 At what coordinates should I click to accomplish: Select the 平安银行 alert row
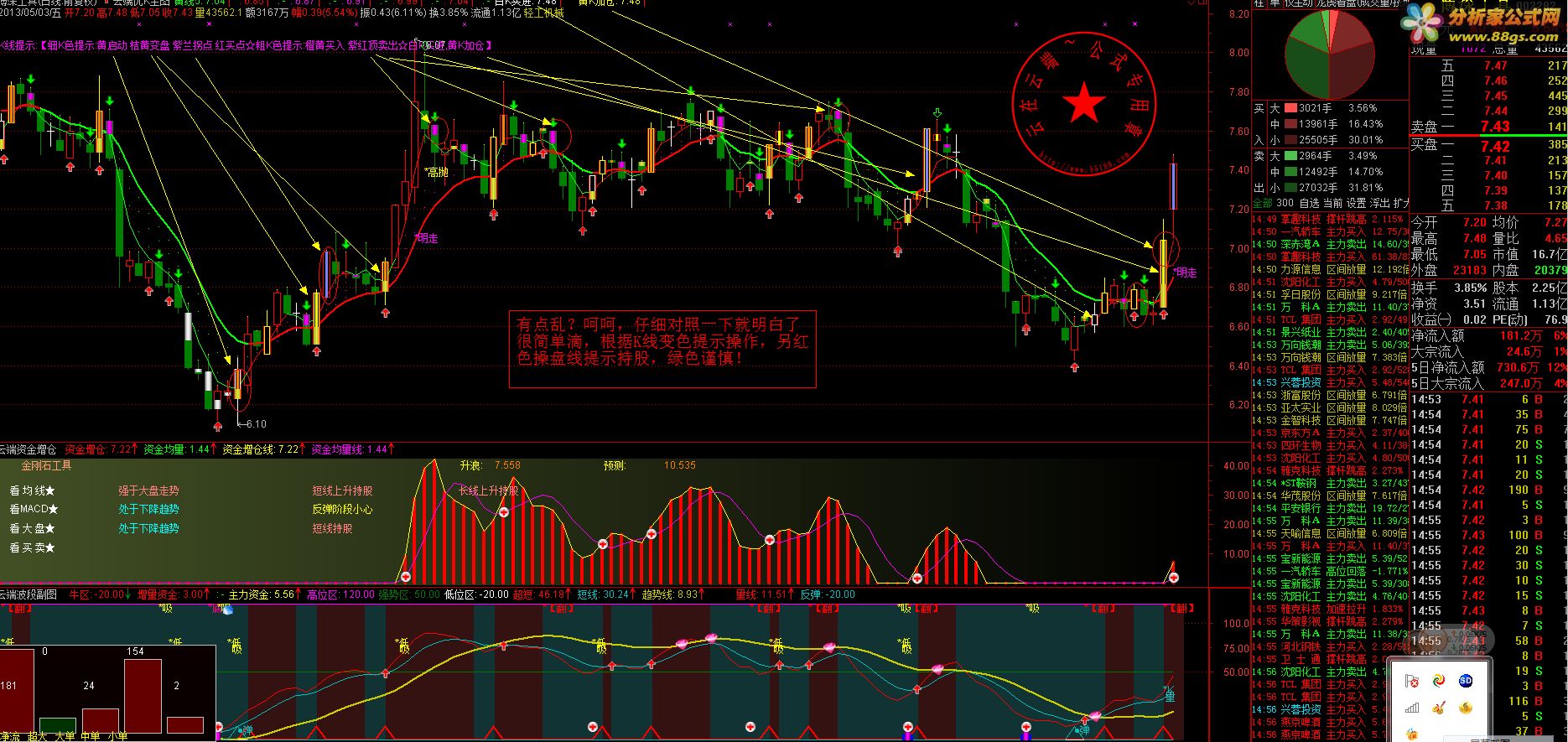click(x=1331, y=508)
